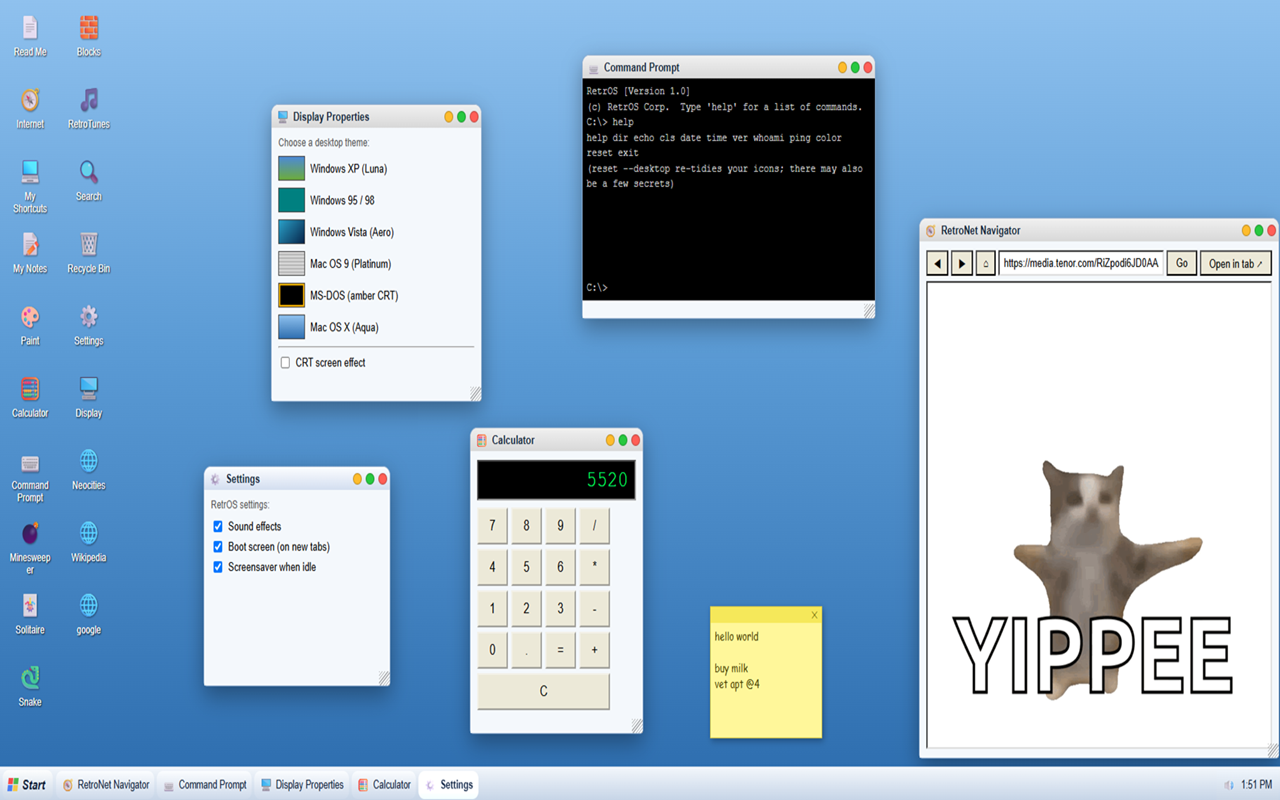Open the google desktop icon
Image resolution: width=1280 pixels, height=800 pixels.
point(89,613)
